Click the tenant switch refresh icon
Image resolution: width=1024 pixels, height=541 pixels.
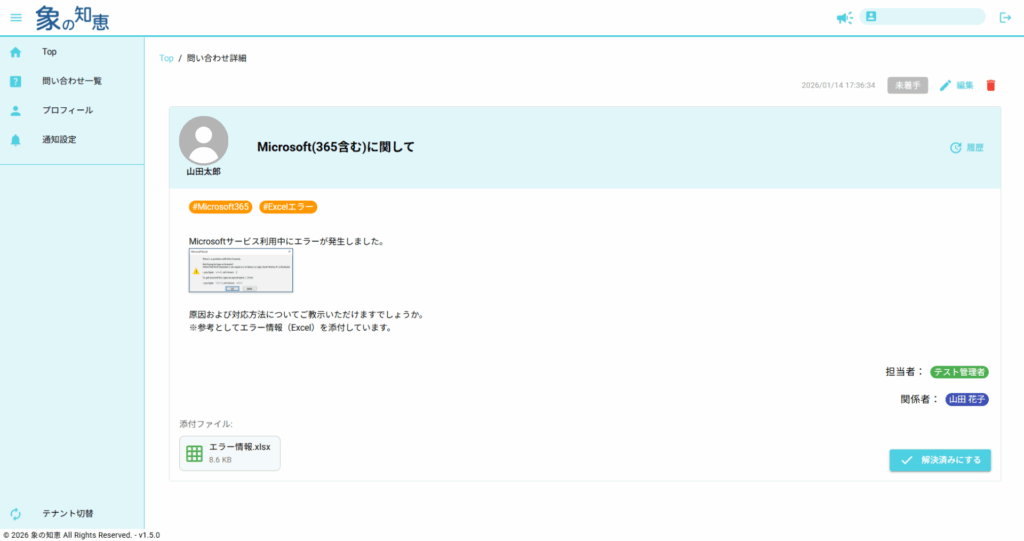(16, 514)
